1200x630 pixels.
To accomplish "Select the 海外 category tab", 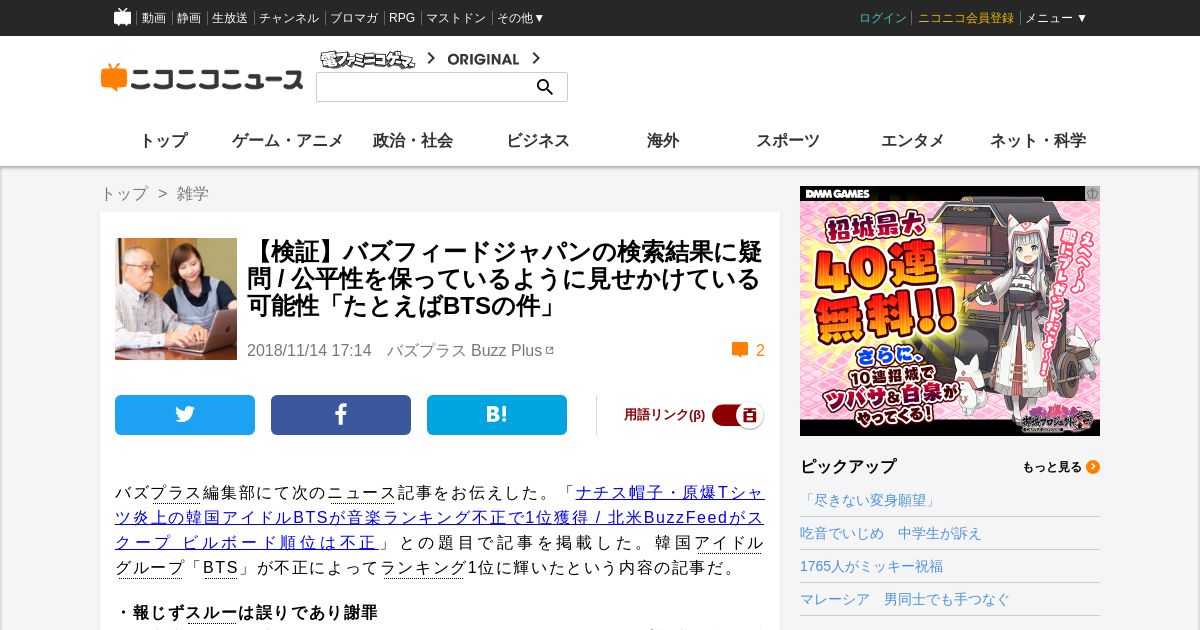I will pyautogui.click(x=663, y=141).
